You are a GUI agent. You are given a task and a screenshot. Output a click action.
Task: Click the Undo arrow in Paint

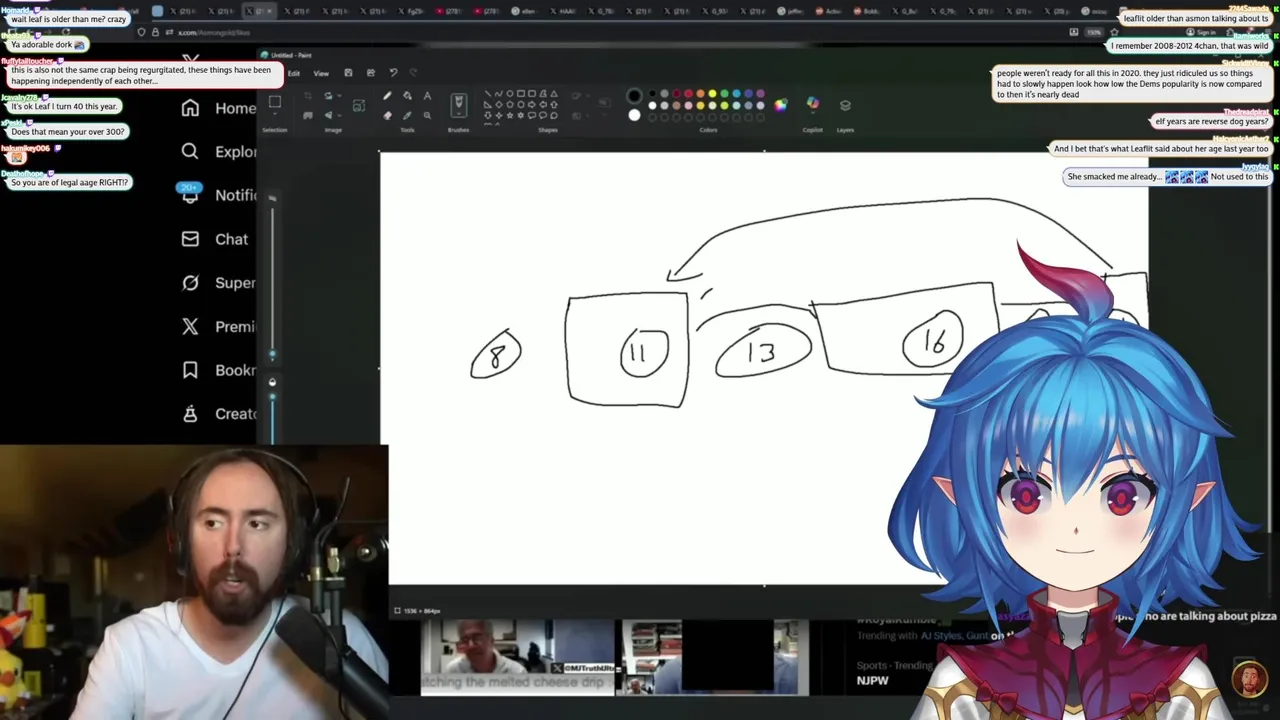coord(394,73)
